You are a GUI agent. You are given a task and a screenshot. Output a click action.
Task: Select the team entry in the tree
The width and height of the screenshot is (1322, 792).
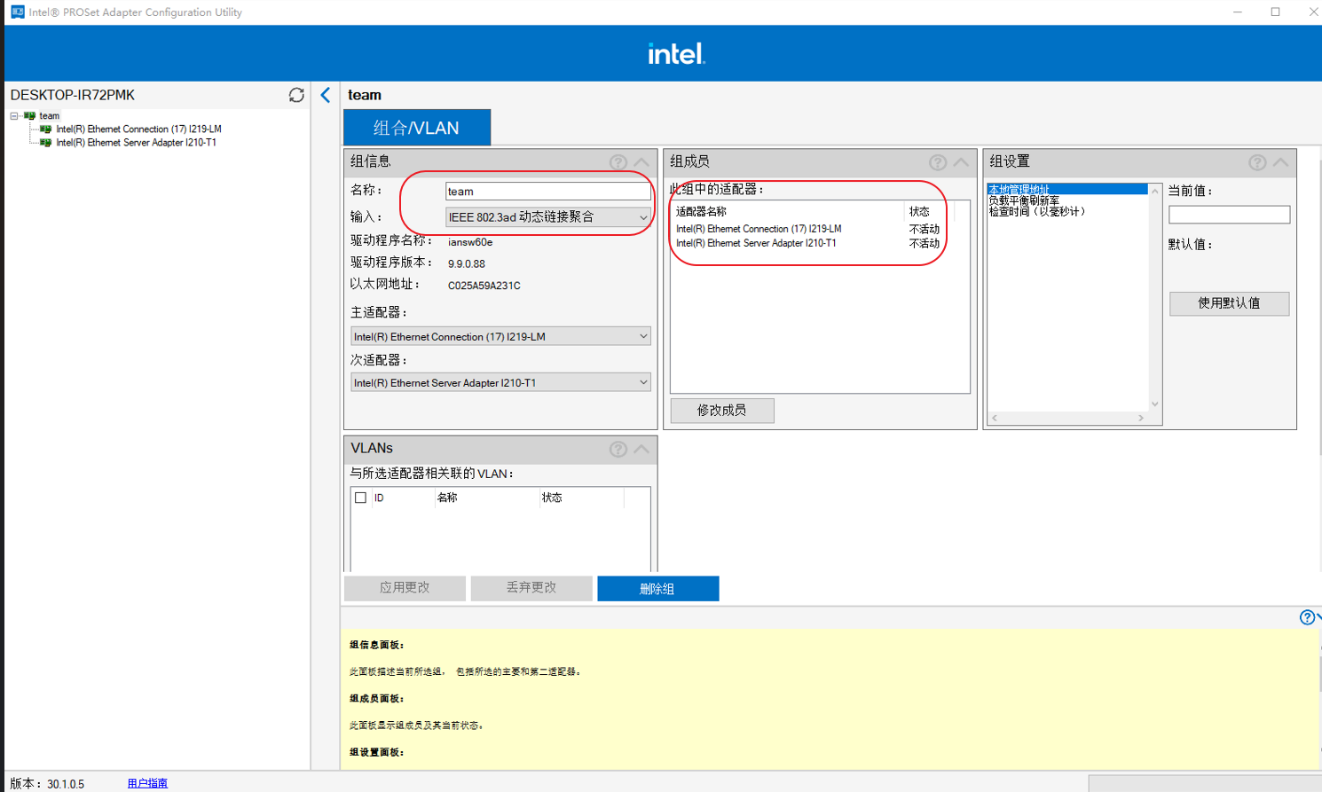[x=49, y=116]
